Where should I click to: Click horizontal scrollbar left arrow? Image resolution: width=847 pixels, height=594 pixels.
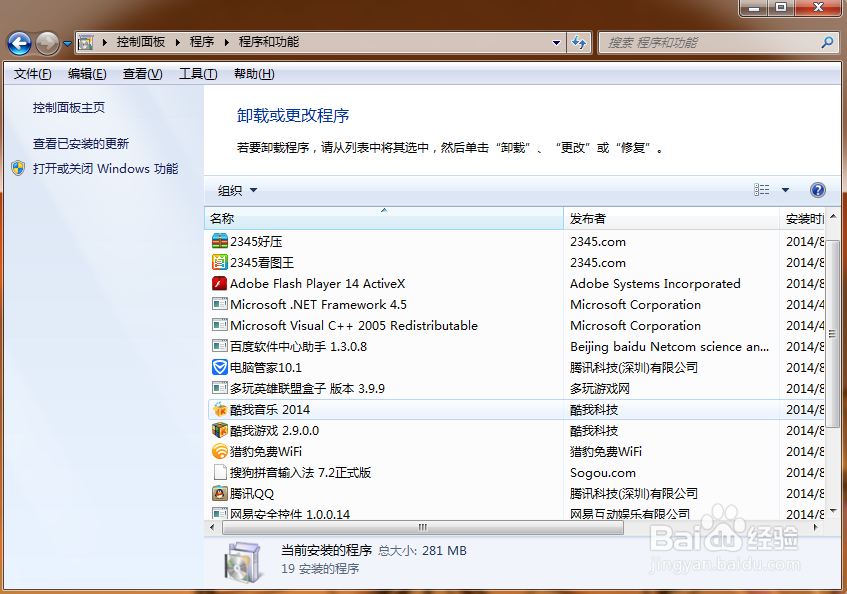click(212, 527)
